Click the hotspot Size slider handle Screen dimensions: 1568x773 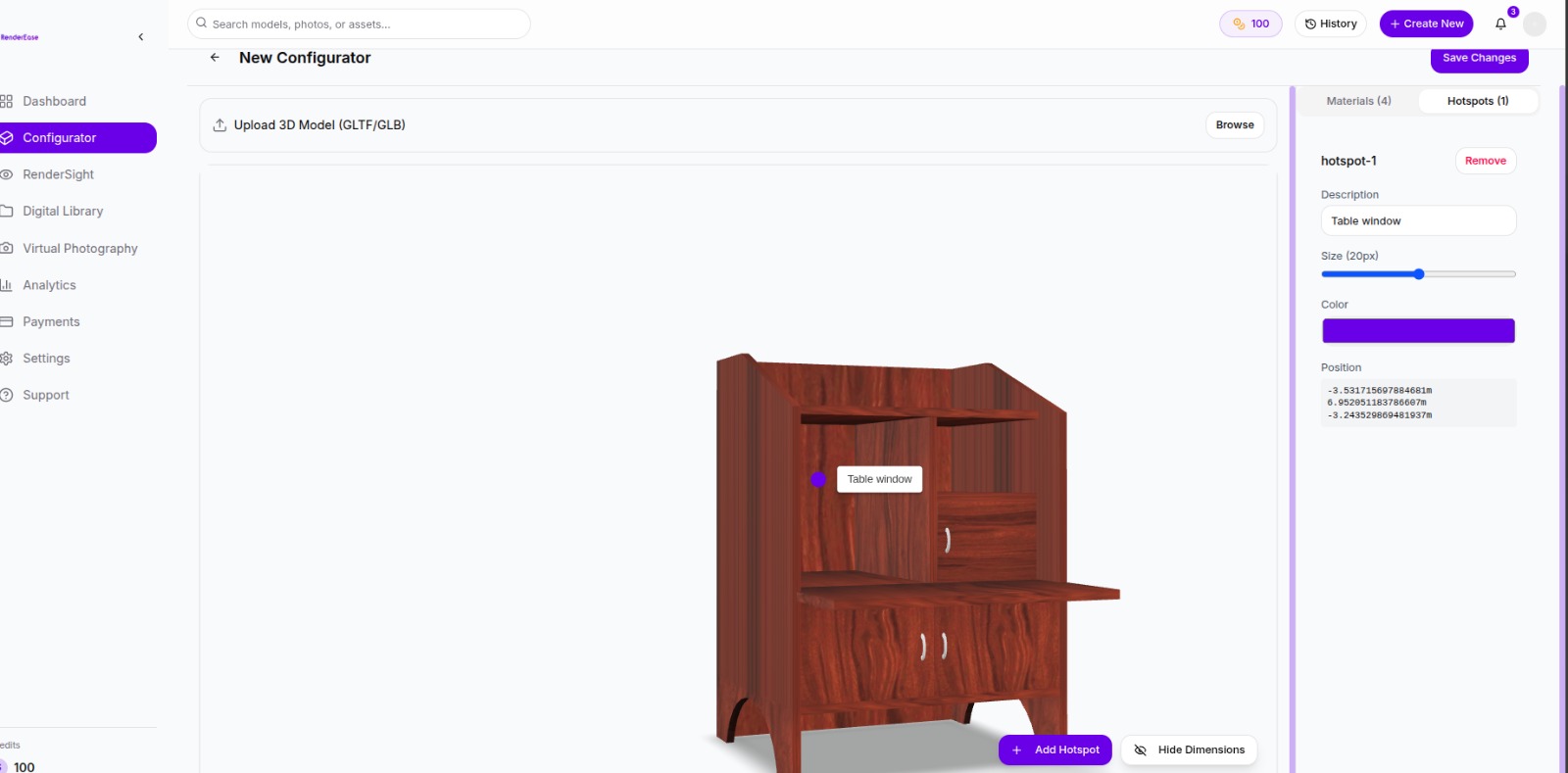click(x=1418, y=274)
